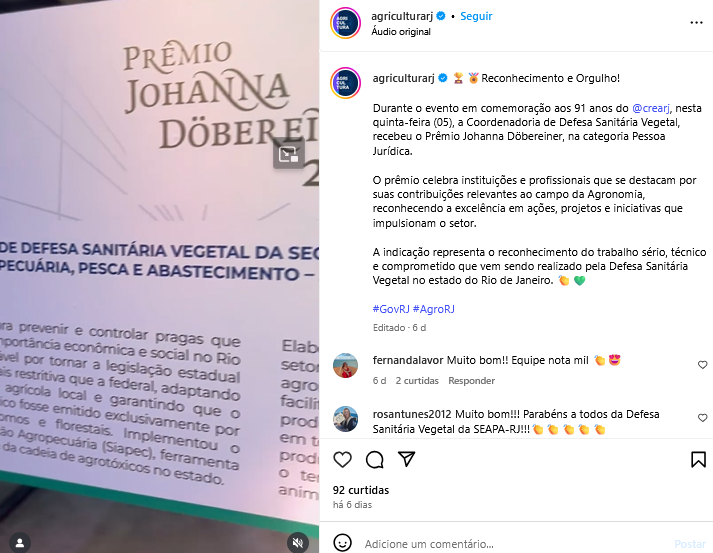713x553 pixels.
Task: Share the post using paper plane icon
Action: click(407, 459)
